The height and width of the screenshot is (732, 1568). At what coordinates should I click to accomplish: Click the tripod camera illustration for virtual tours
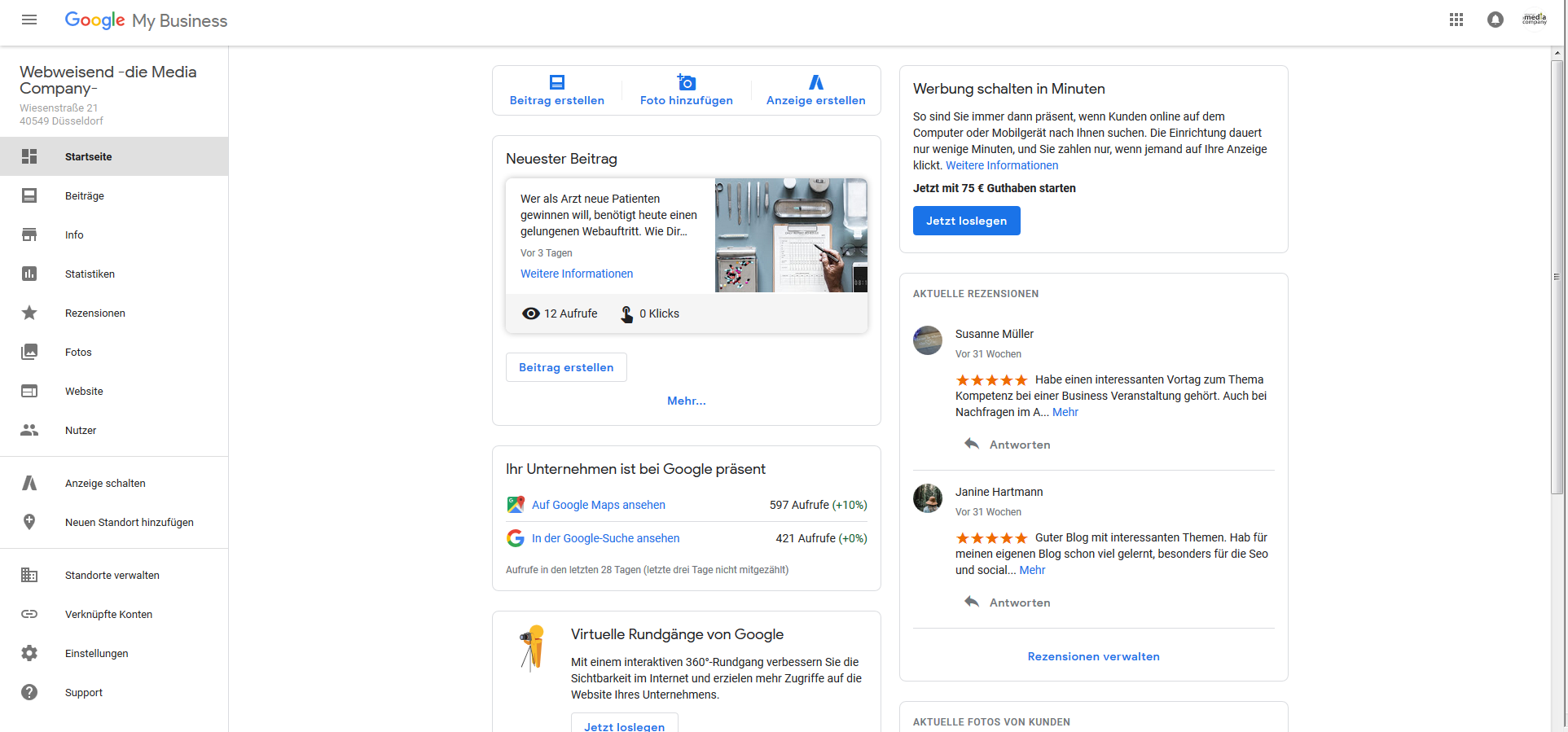tap(533, 648)
